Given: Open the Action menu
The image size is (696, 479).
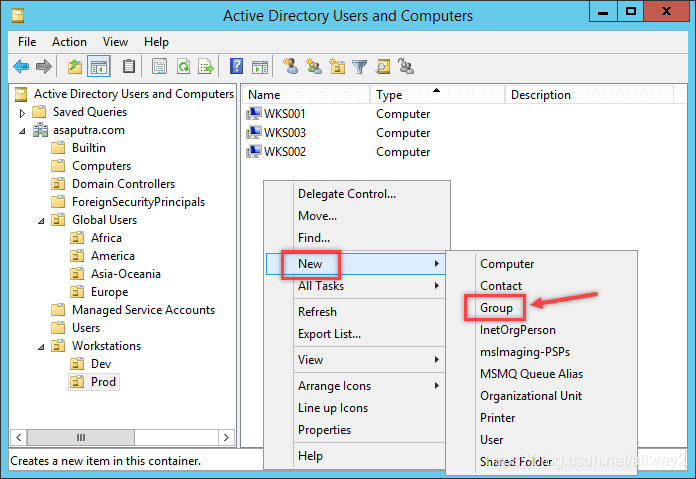Looking at the screenshot, I should (69, 42).
